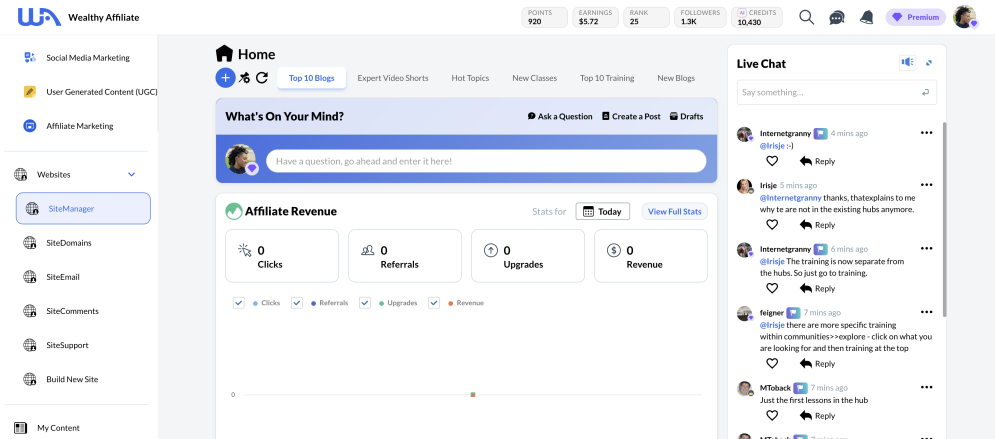Click the Live Chat expand arrows icon

(930, 63)
